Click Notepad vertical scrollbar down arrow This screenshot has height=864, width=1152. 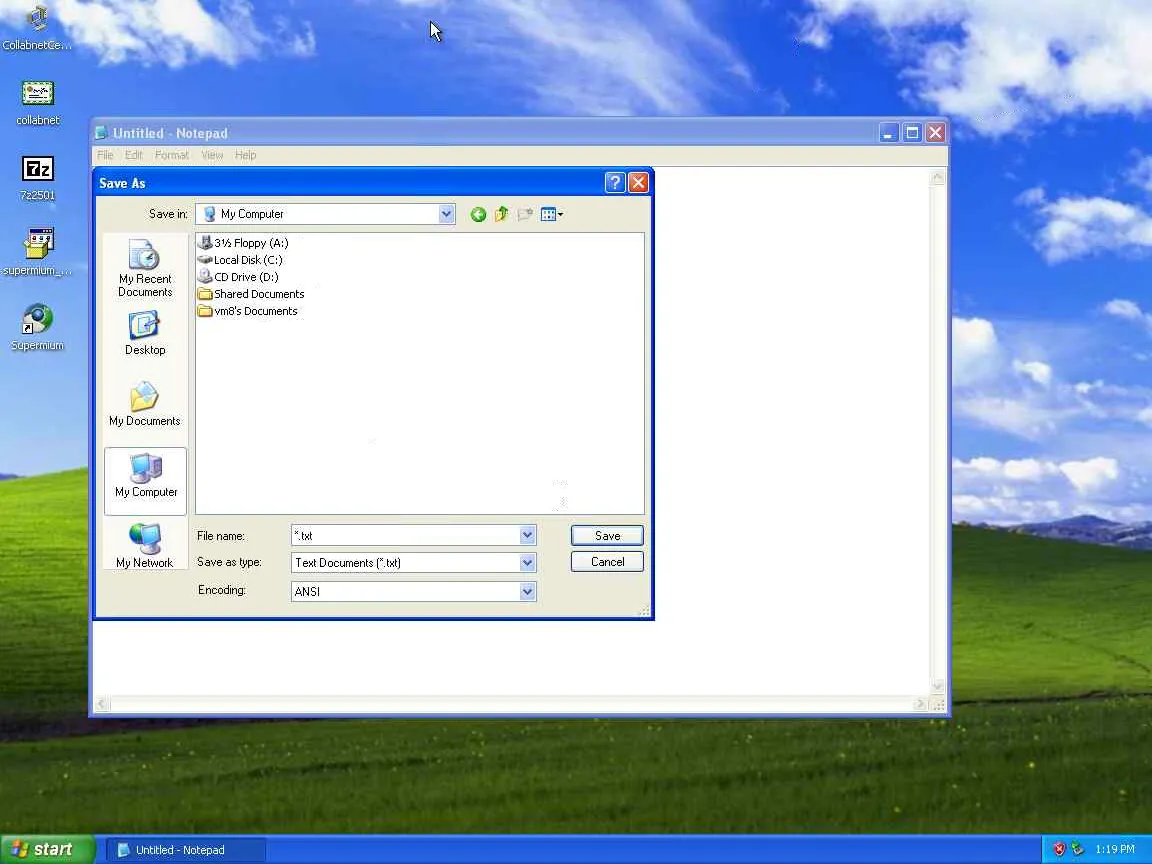point(937,687)
